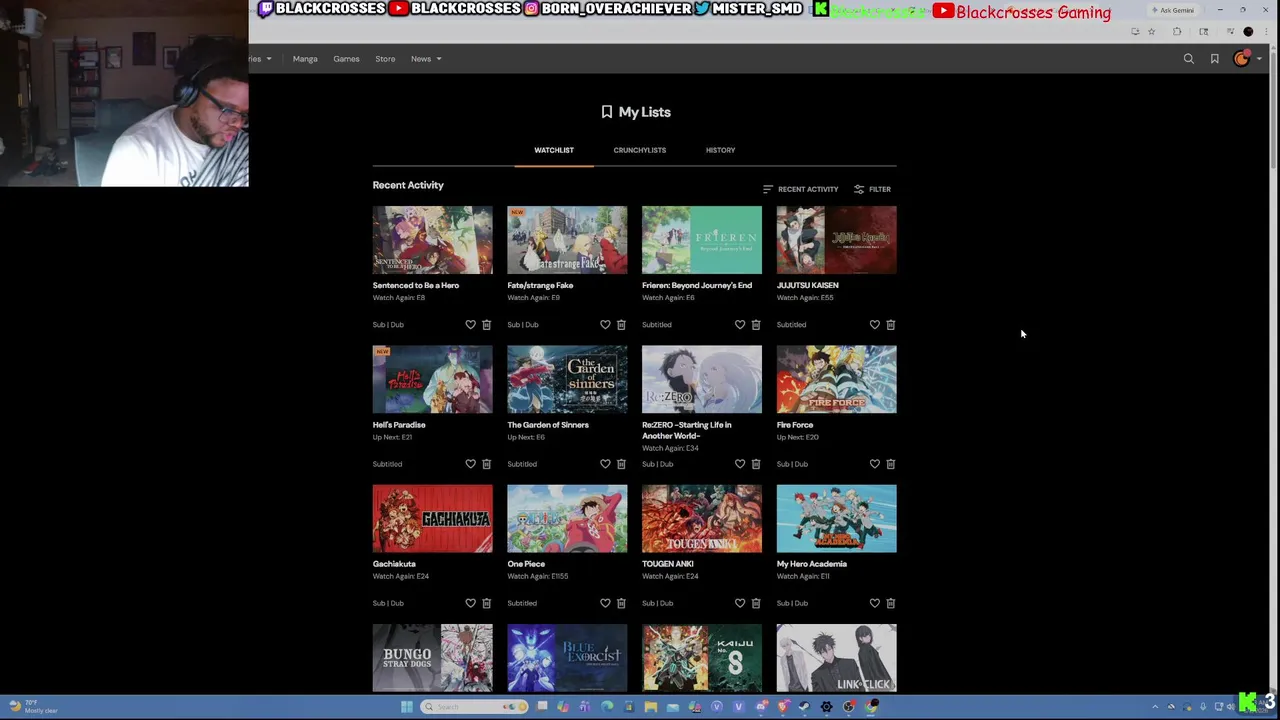1280x720 pixels.
Task: Delete JUJUTSU KAISEN from watchlist
Action: pyautogui.click(x=890, y=325)
